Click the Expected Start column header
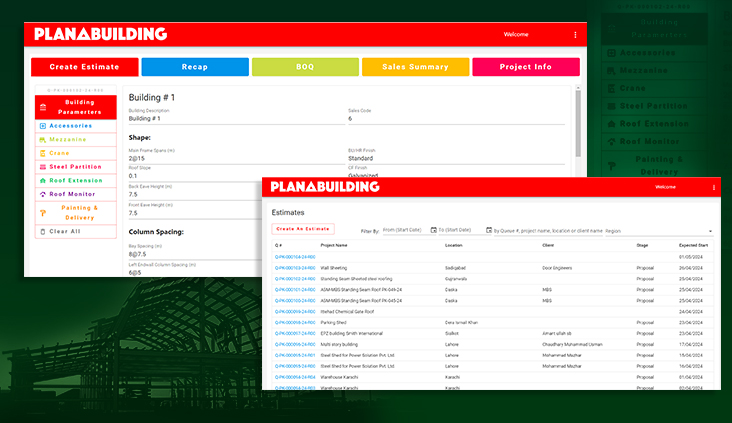Viewport: 732px width, 423px height. pyautogui.click(x=693, y=246)
